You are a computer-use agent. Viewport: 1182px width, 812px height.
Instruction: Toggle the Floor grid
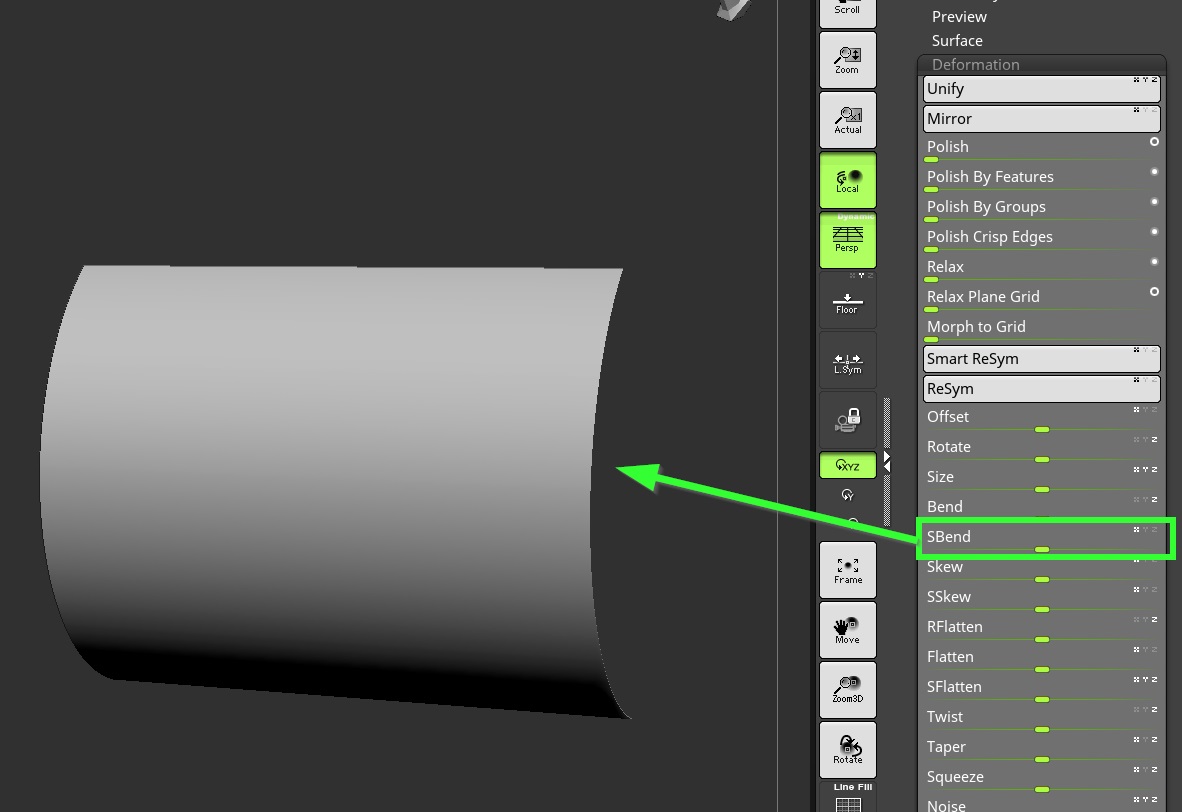(x=847, y=300)
